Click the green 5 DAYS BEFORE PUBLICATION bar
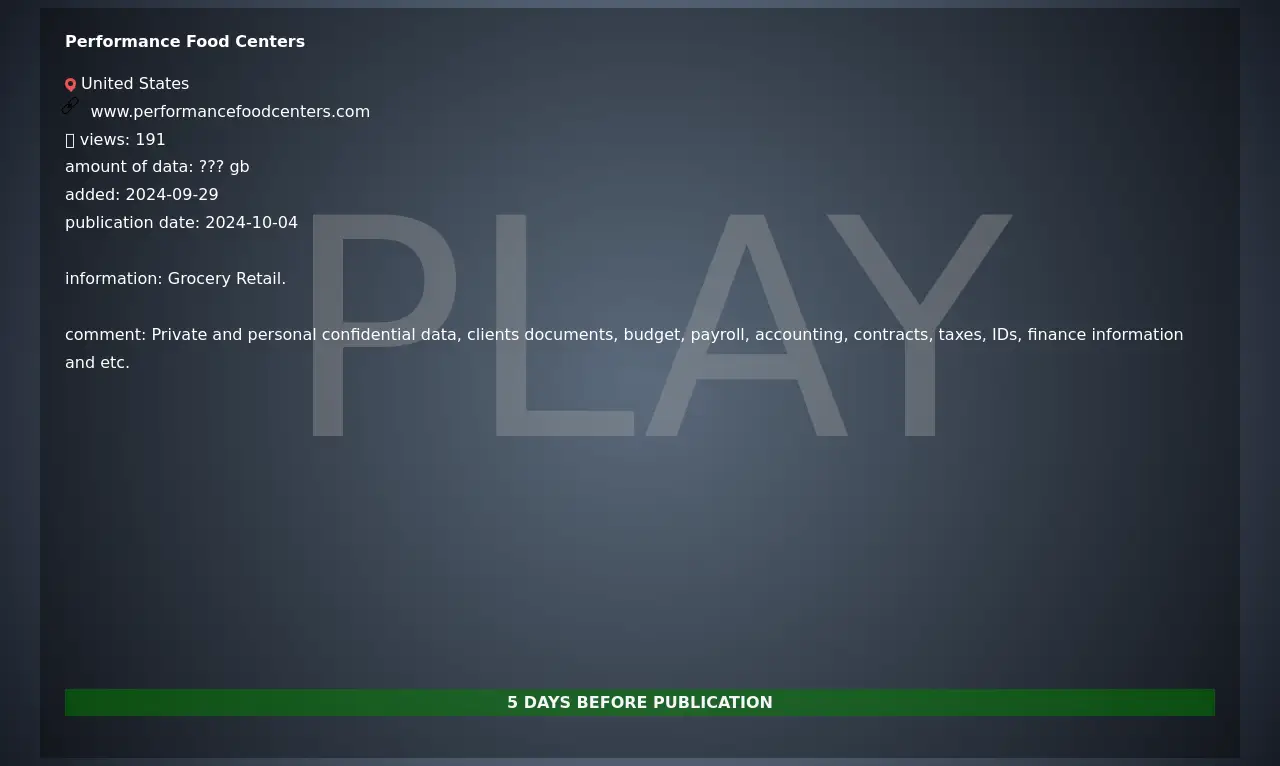This screenshot has width=1280, height=766. point(640,702)
